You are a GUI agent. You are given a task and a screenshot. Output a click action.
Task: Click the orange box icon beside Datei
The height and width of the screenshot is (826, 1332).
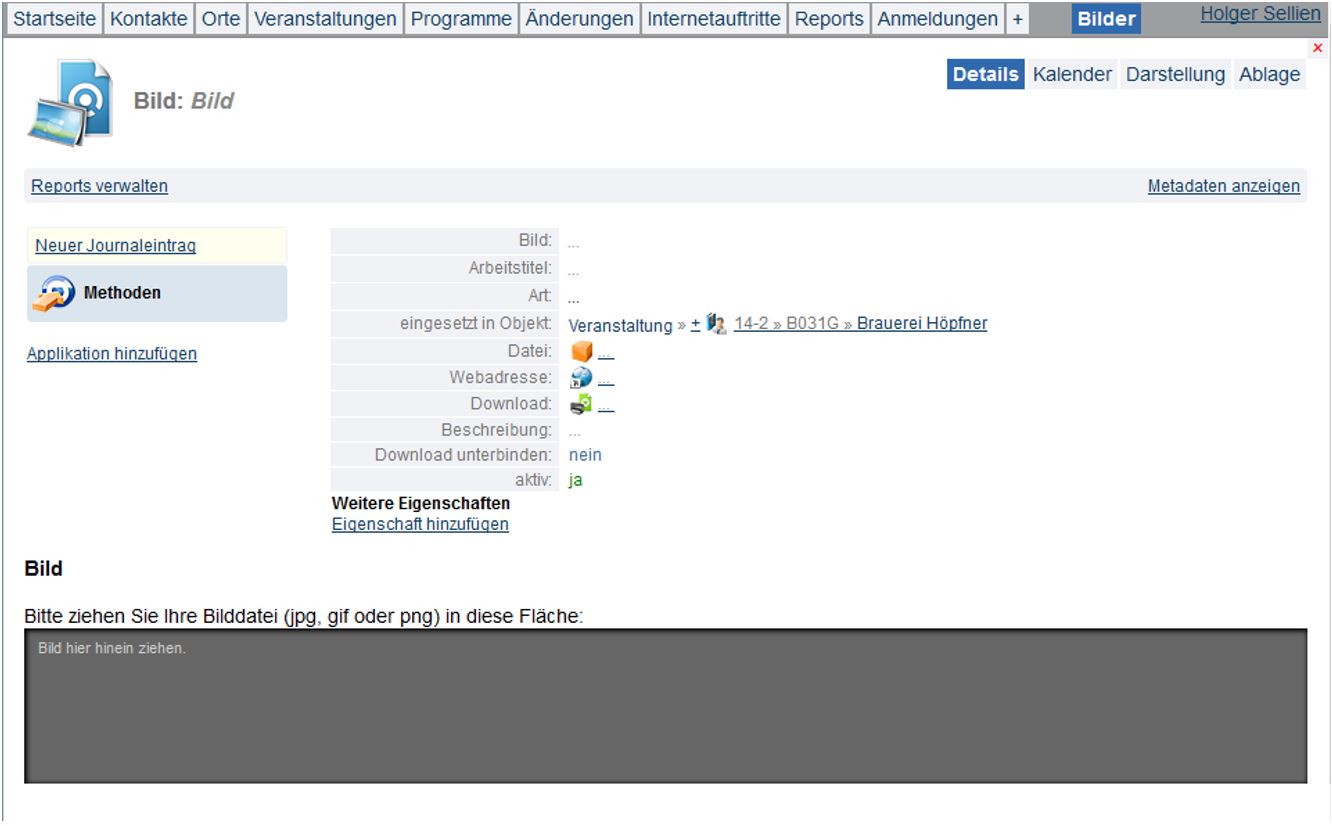[581, 352]
